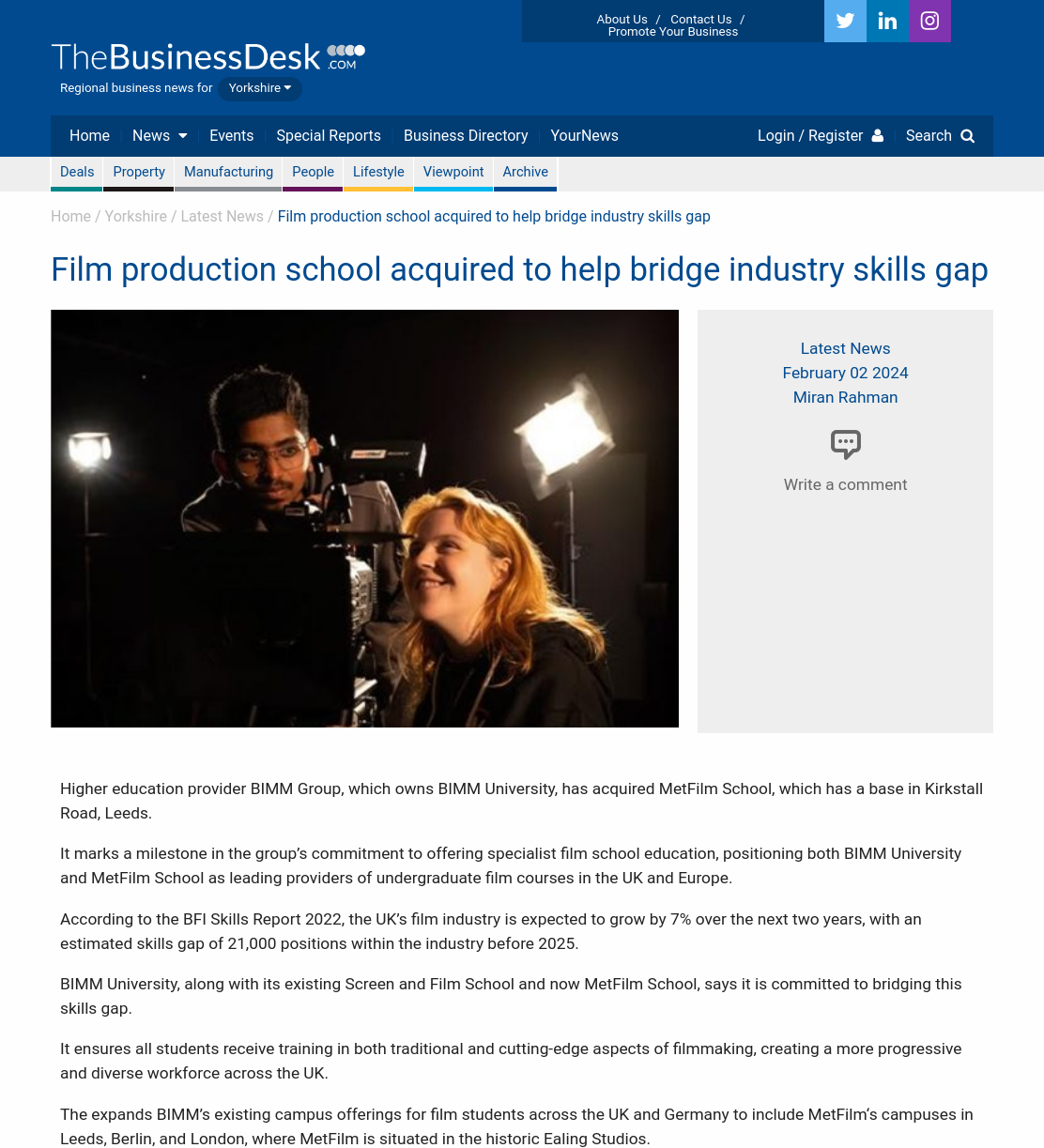Click Login / Register link
This screenshot has height=1148, width=1044.
coord(810,136)
